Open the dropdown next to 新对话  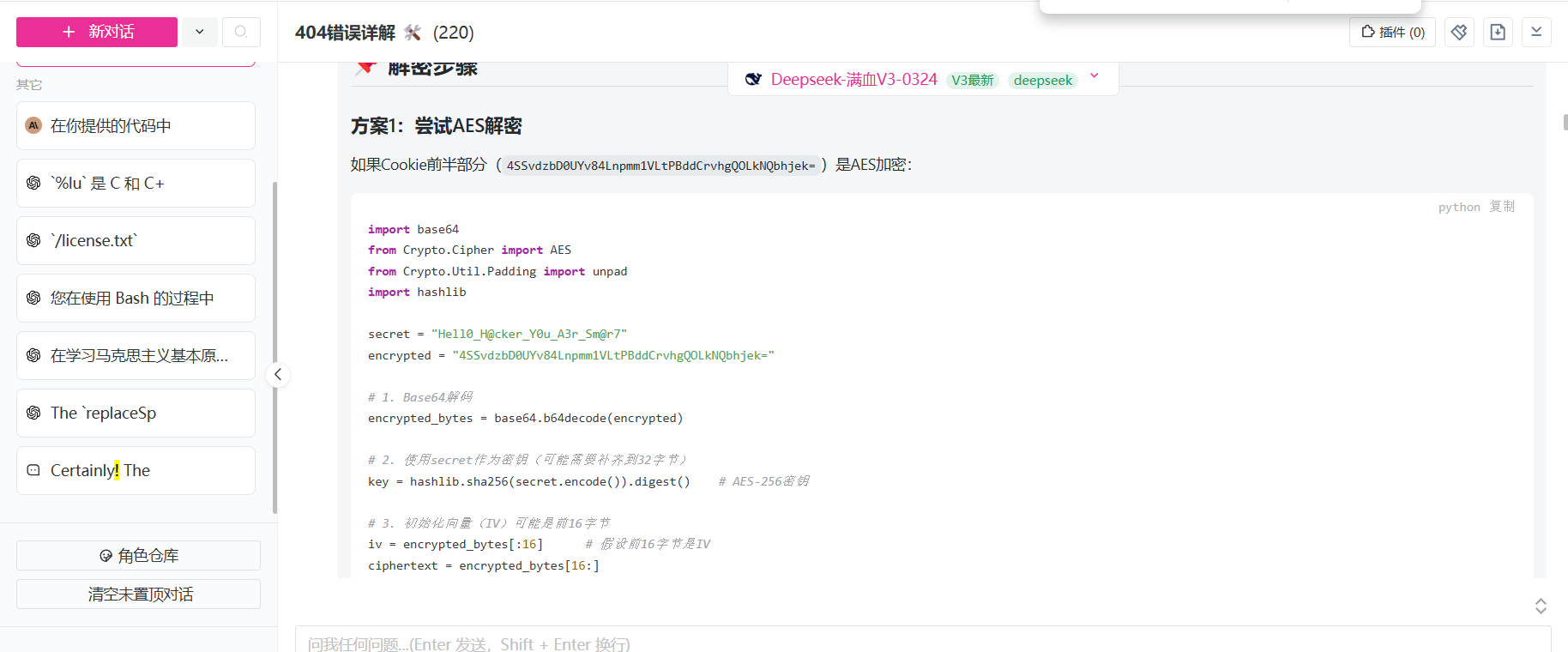coord(199,32)
